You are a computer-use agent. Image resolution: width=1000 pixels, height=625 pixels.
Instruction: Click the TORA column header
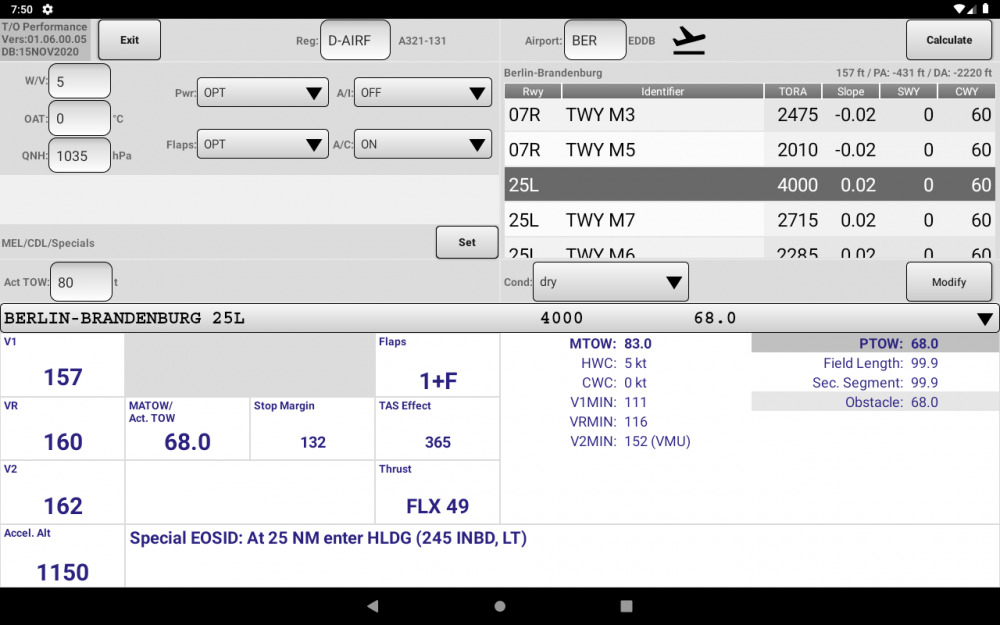tap(793, 91)
